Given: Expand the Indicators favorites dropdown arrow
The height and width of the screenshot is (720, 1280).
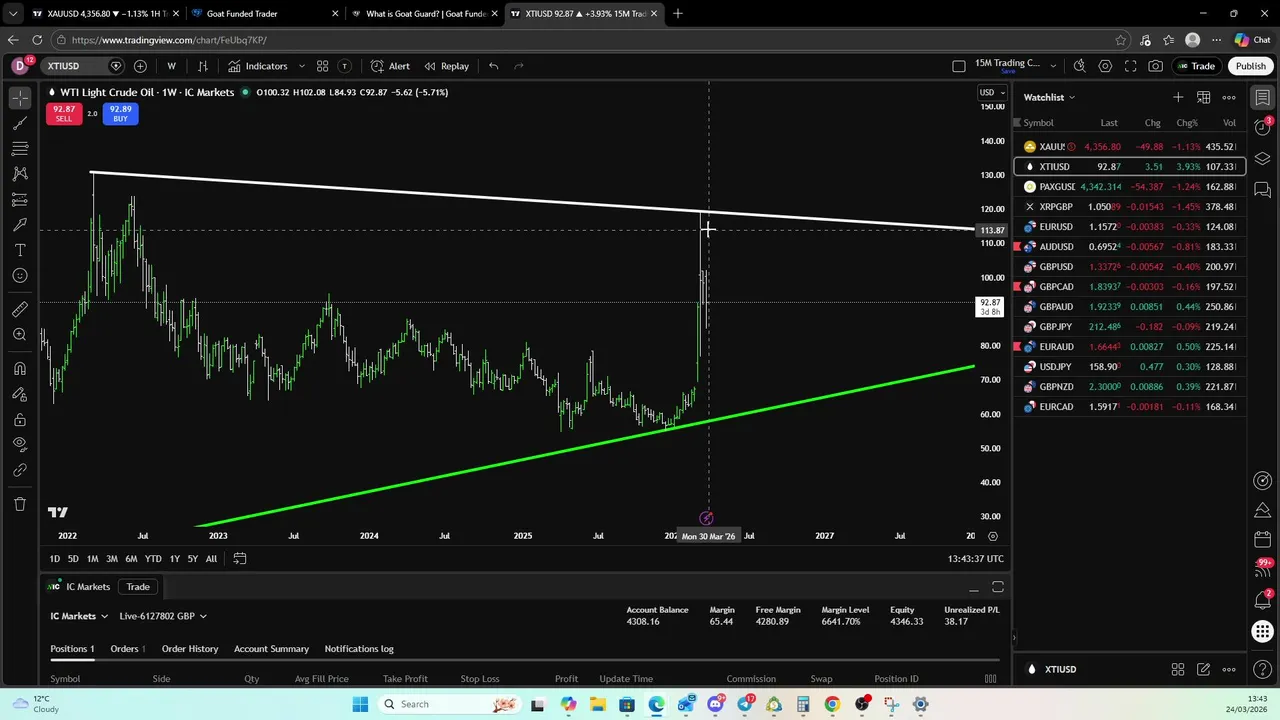Looking at the screenshot, I should 301,66.
